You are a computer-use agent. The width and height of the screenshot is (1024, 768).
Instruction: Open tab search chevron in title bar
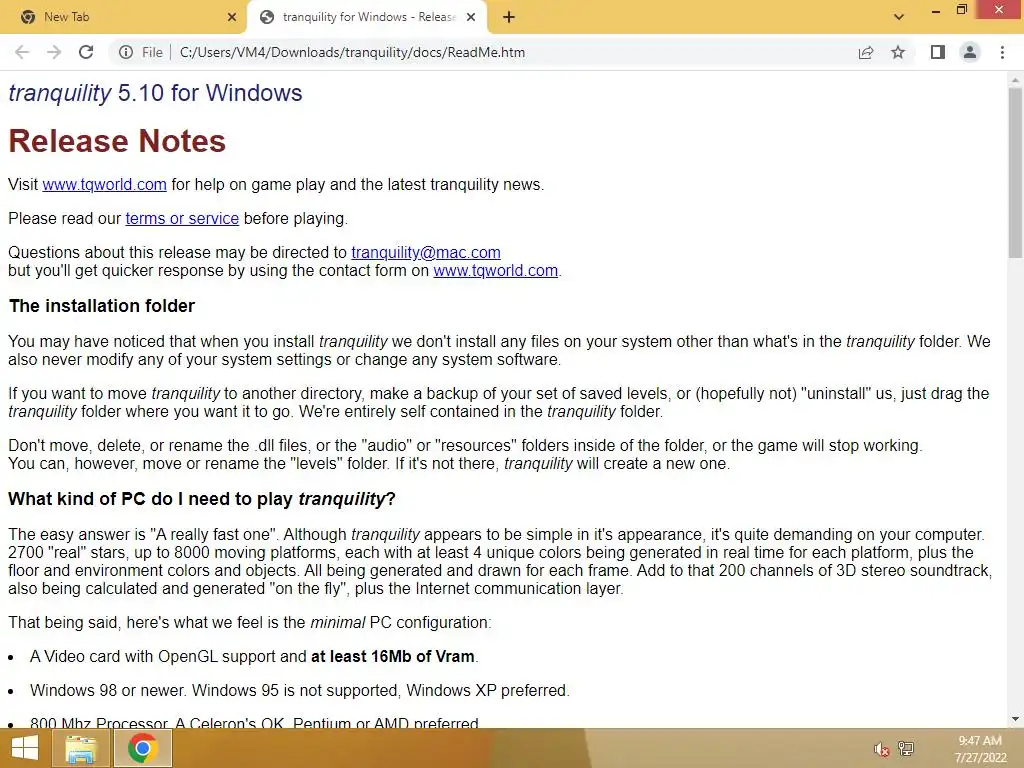pyautogui.click(x=899, y=17)
